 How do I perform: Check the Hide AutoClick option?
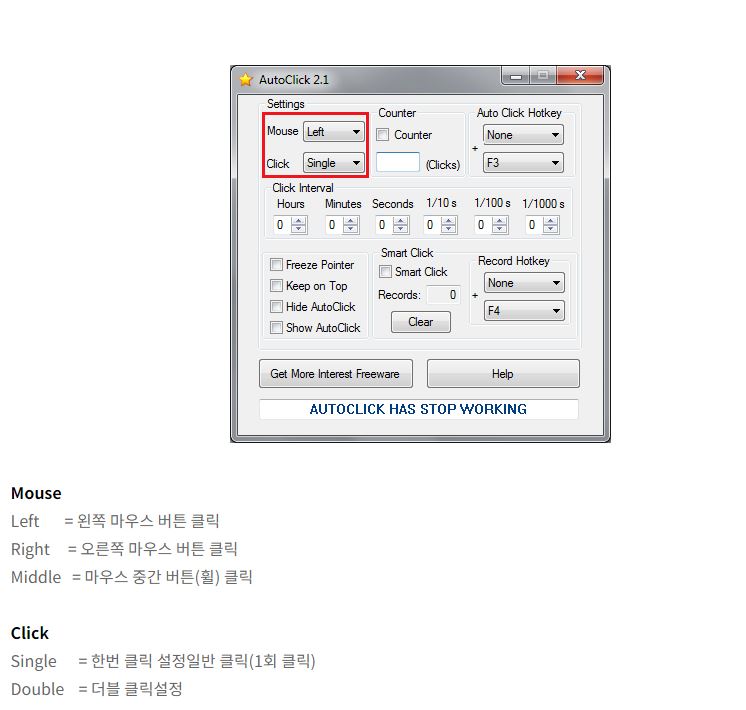[276, 306]
